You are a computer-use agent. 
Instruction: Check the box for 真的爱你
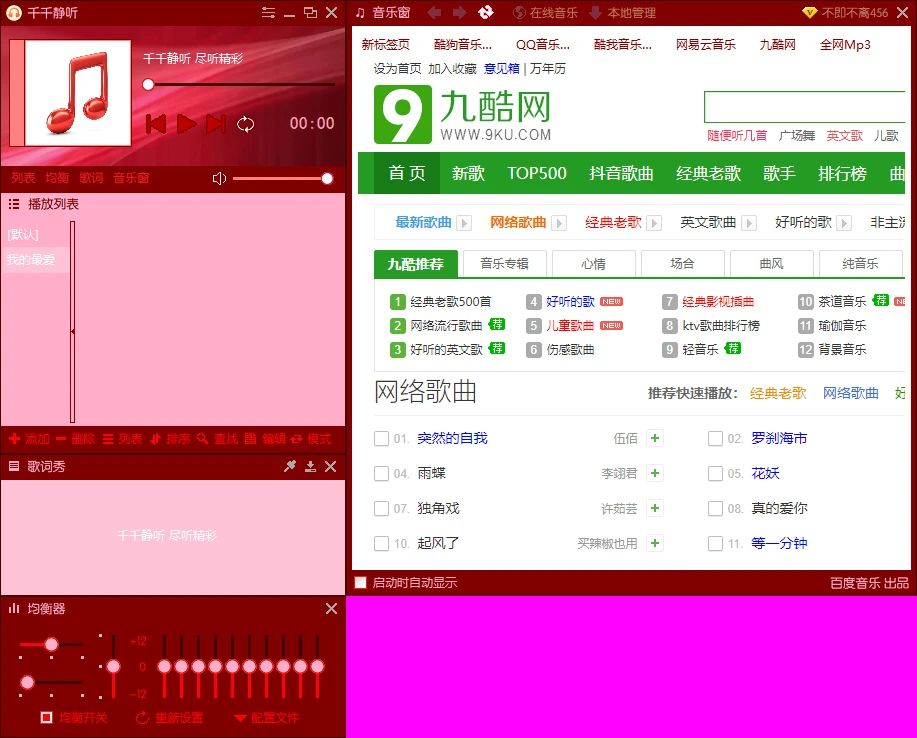click(715, 508)
